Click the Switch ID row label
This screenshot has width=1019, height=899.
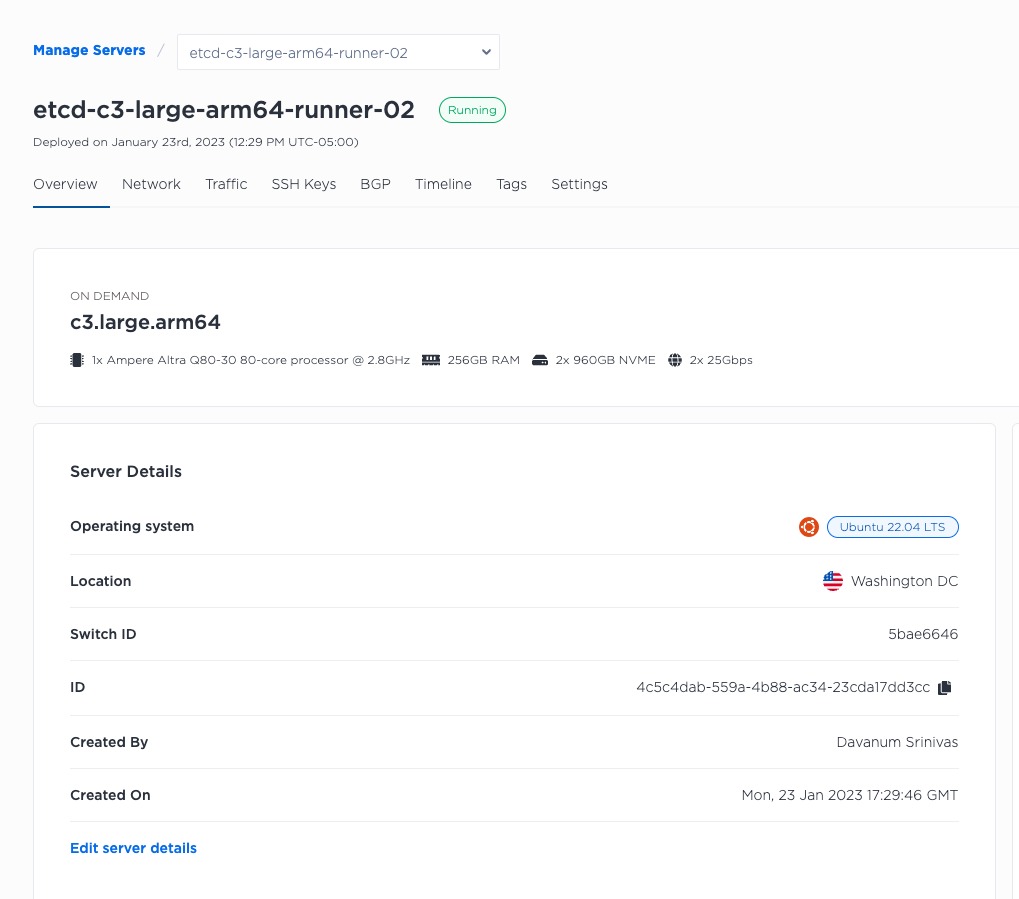click(x=103, y=634)
